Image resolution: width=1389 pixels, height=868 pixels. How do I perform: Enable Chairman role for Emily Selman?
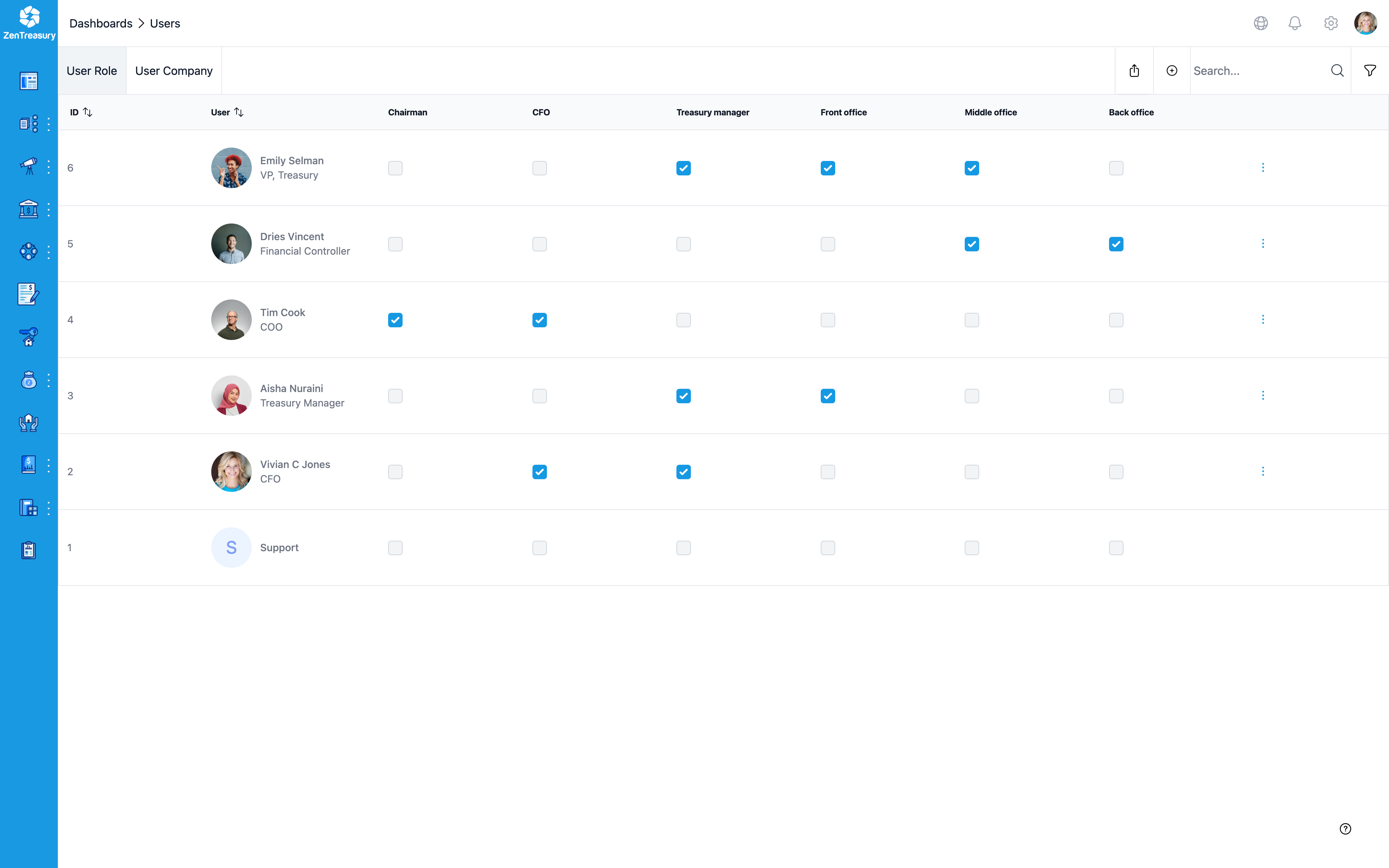click(395, 167)
